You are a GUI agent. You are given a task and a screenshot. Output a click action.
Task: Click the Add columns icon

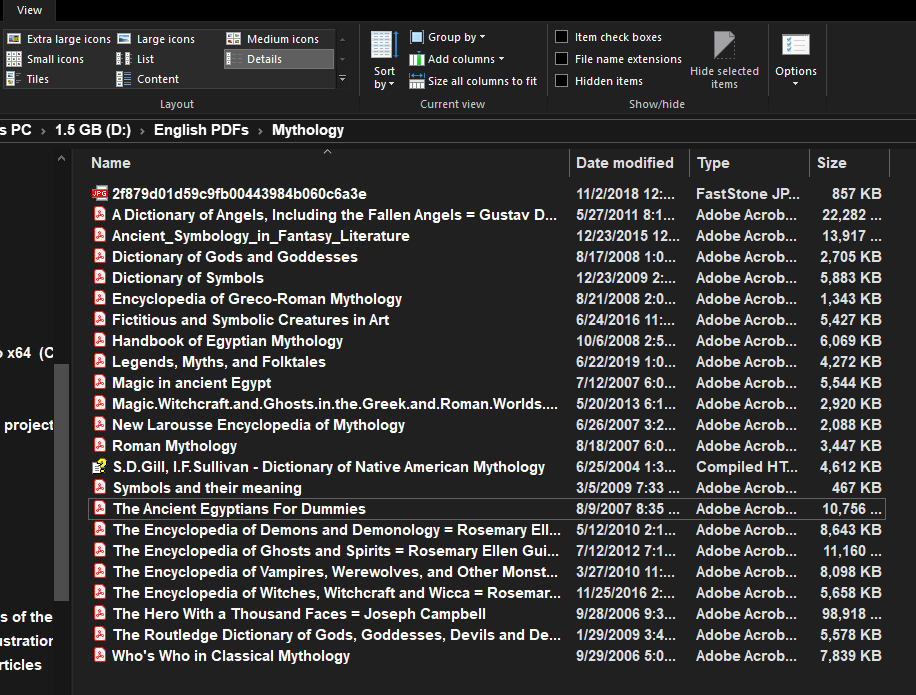tap(417, 59)
